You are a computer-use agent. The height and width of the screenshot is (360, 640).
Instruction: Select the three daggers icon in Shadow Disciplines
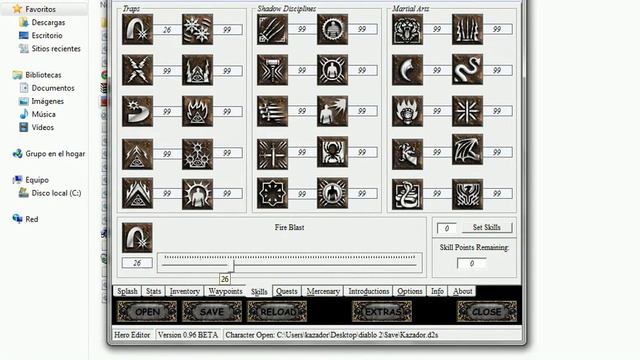click(x=272, y=111)
